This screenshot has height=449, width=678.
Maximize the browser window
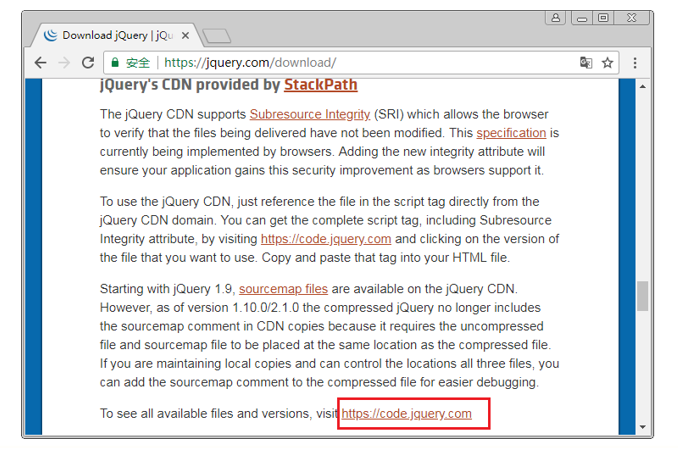603,18
